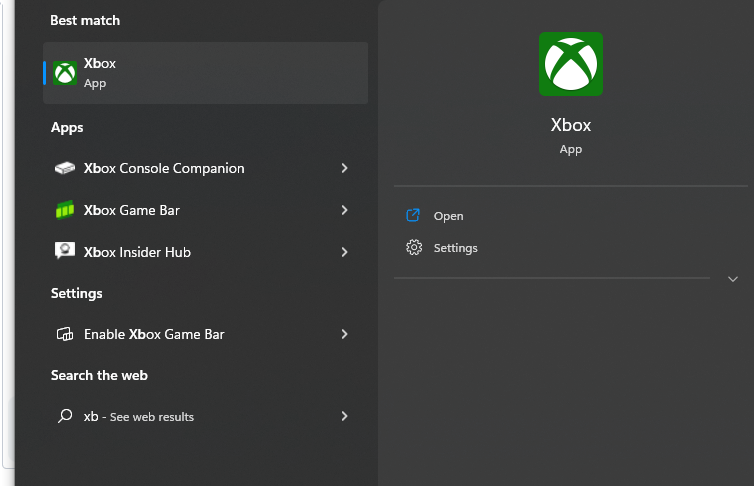Open Xbox app Settings link
The height and width of the screenshot is (486, 754).
455,248
